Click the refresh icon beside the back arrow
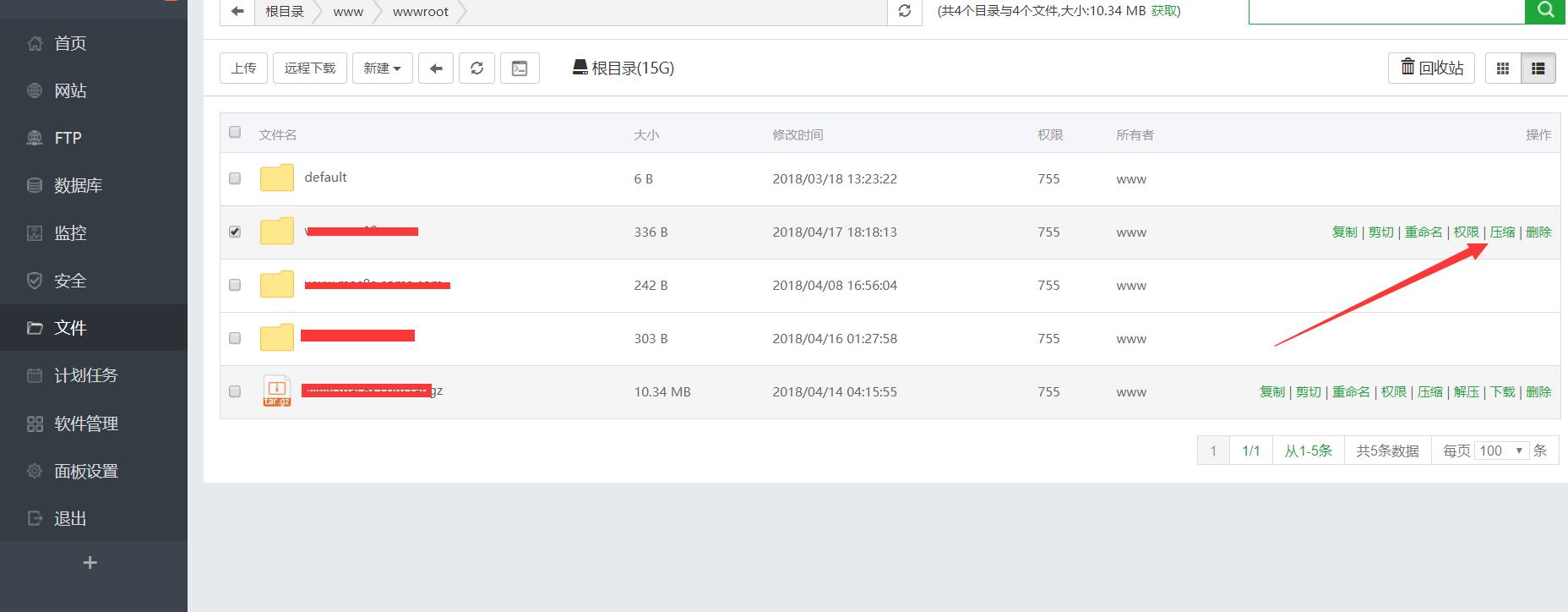The width and height of the screenshot is (1568, 612). pyautogui.click(x=476, y=68)
